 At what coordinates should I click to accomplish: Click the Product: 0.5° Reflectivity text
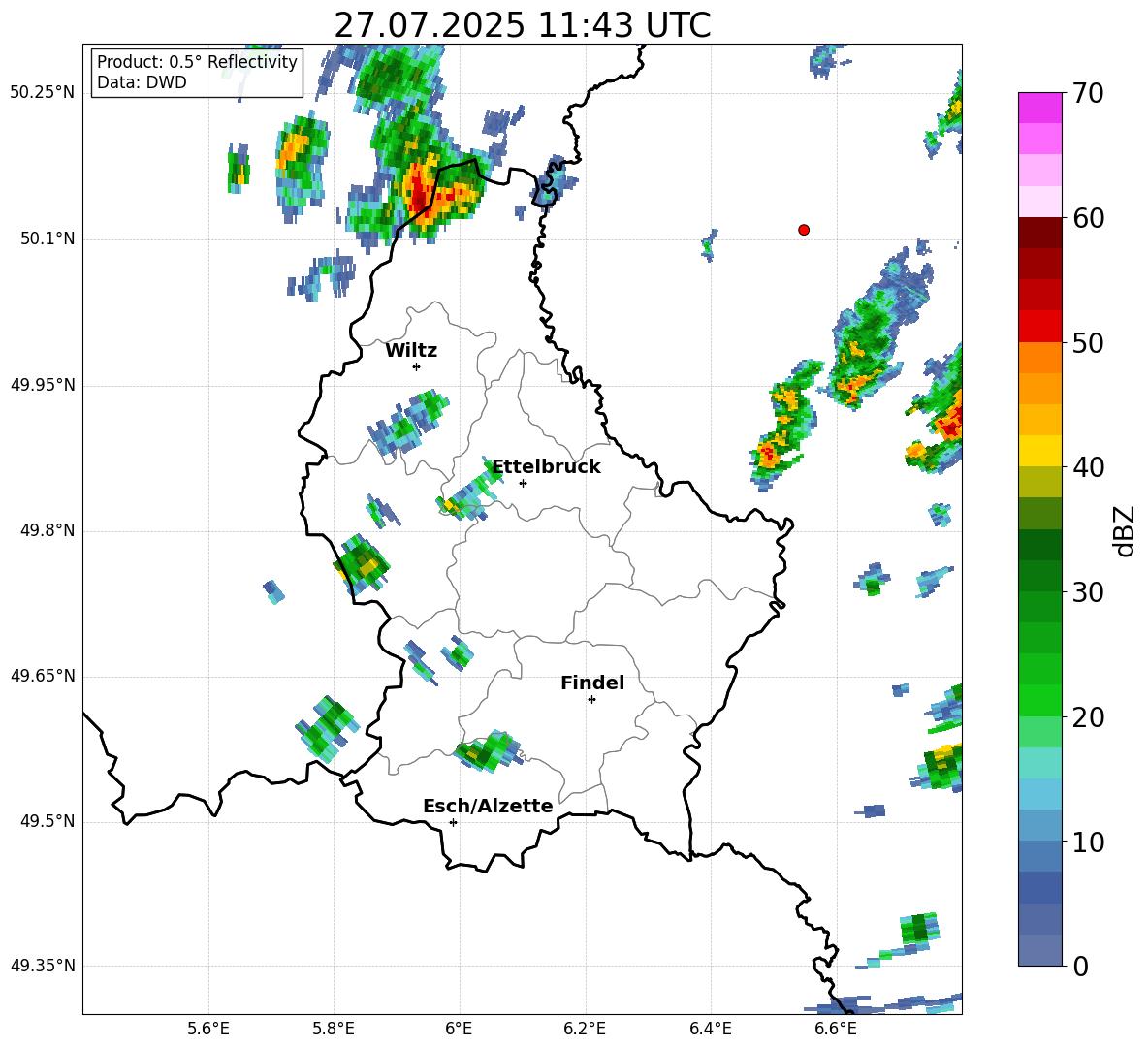pyautogui.click(x=197, y=62)
